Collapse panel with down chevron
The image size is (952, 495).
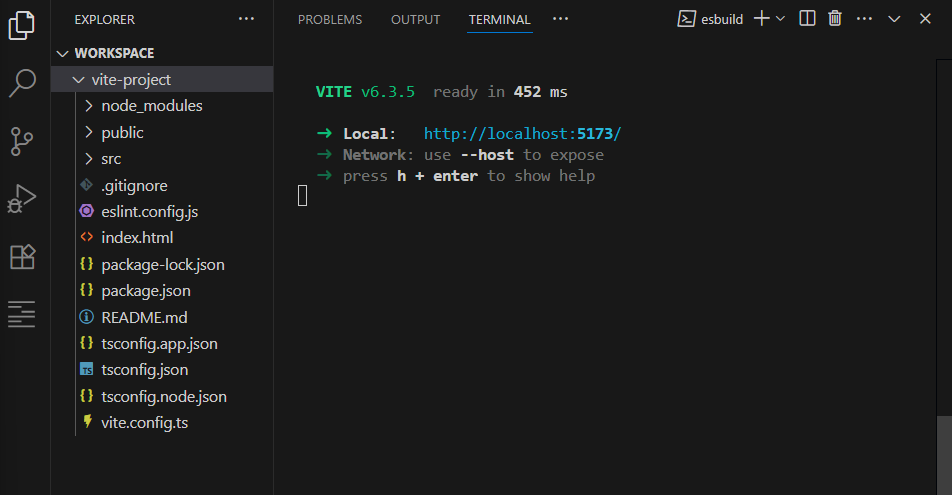click(x=894, y=19)
